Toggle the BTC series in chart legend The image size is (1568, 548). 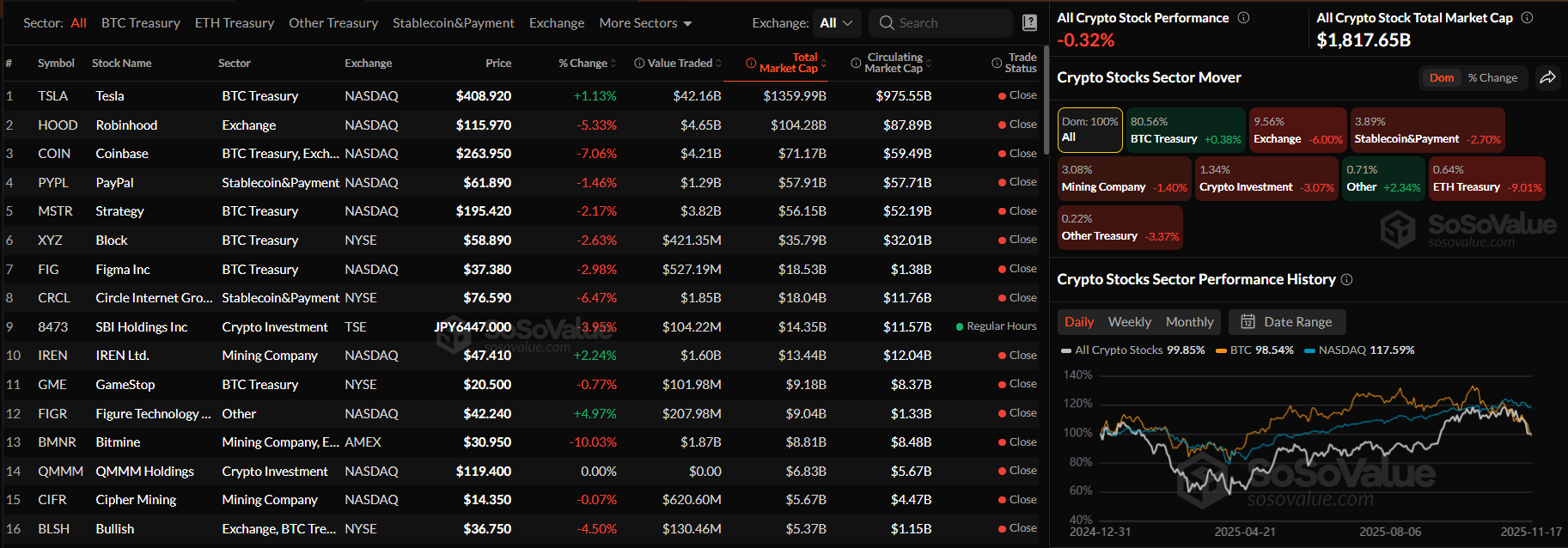pos(1254,350)
